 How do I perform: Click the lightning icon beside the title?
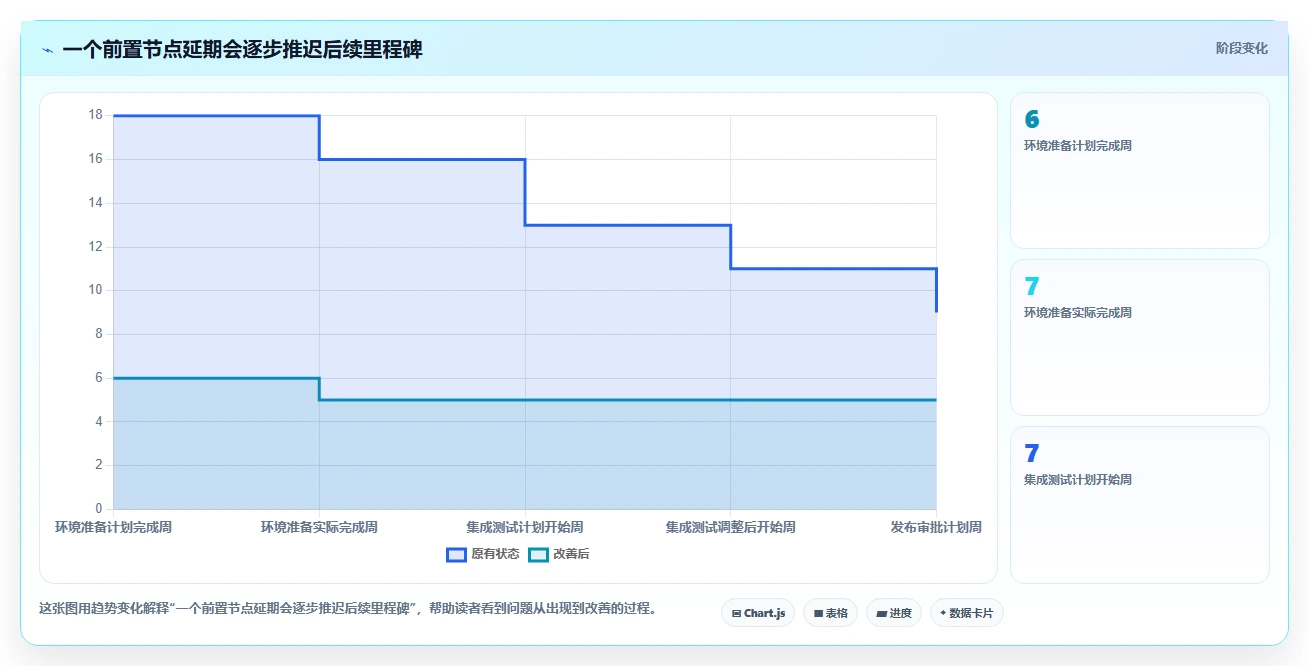[47, 50]
